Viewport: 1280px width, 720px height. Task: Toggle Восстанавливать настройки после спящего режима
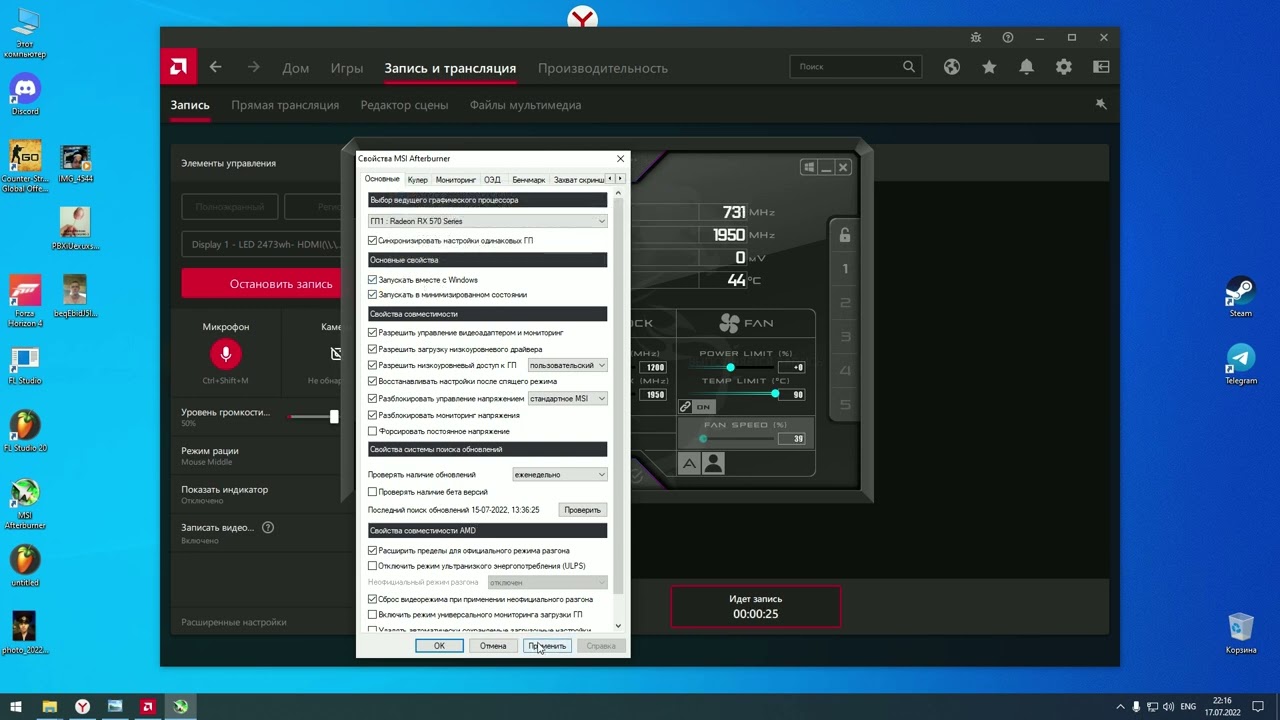pyautogui.click(x=373, y=381)
